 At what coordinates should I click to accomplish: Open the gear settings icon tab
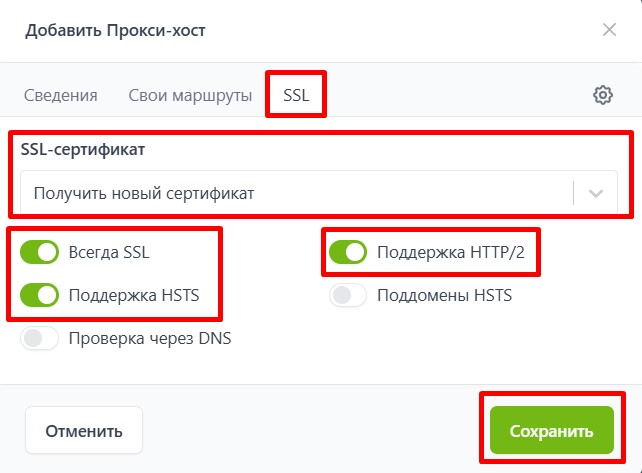602,95
